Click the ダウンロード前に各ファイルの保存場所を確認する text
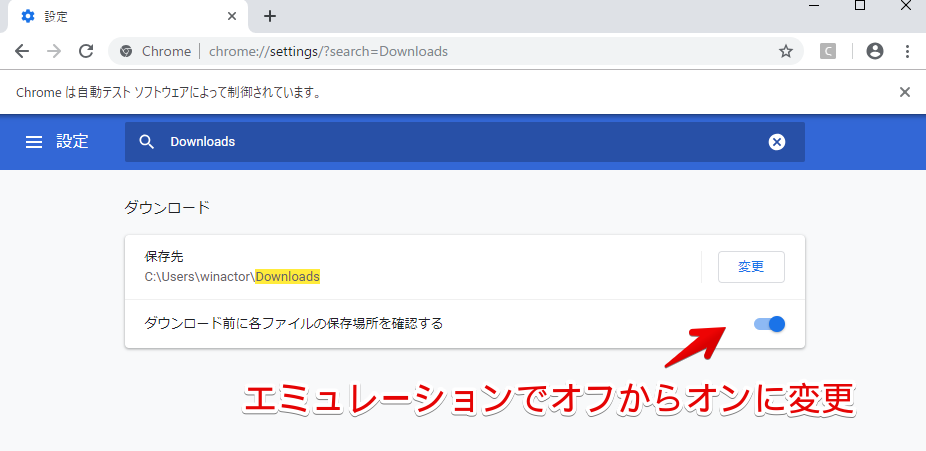Image resolution: width=926 pixels, height=451 pixels. (x=294, y=323)
